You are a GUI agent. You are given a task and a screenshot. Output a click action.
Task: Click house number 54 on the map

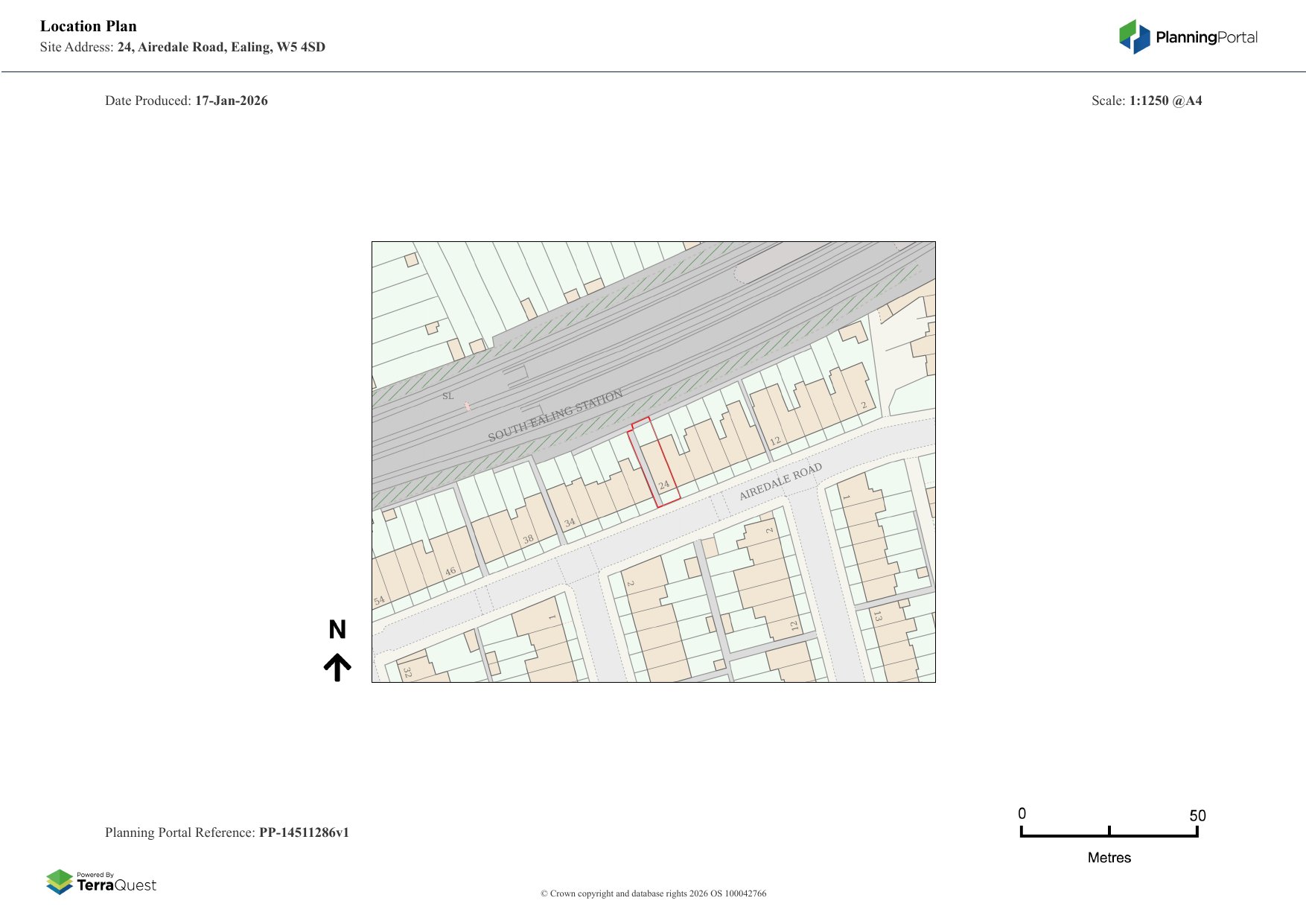point(379,600)
